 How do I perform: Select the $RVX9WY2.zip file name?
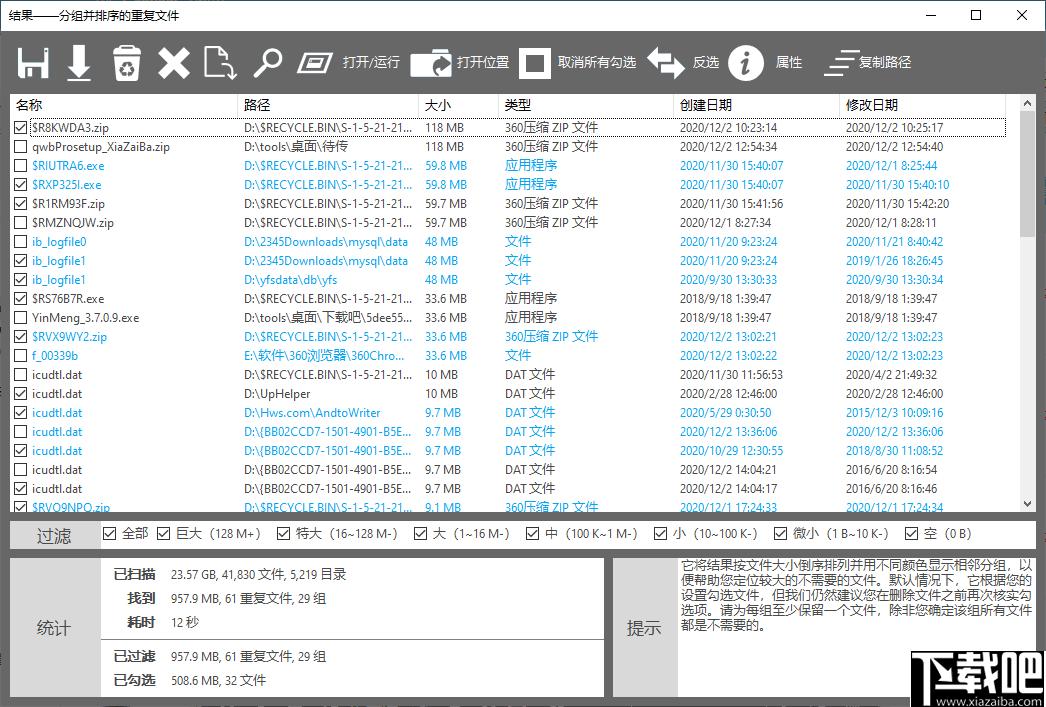pos(69,337)
